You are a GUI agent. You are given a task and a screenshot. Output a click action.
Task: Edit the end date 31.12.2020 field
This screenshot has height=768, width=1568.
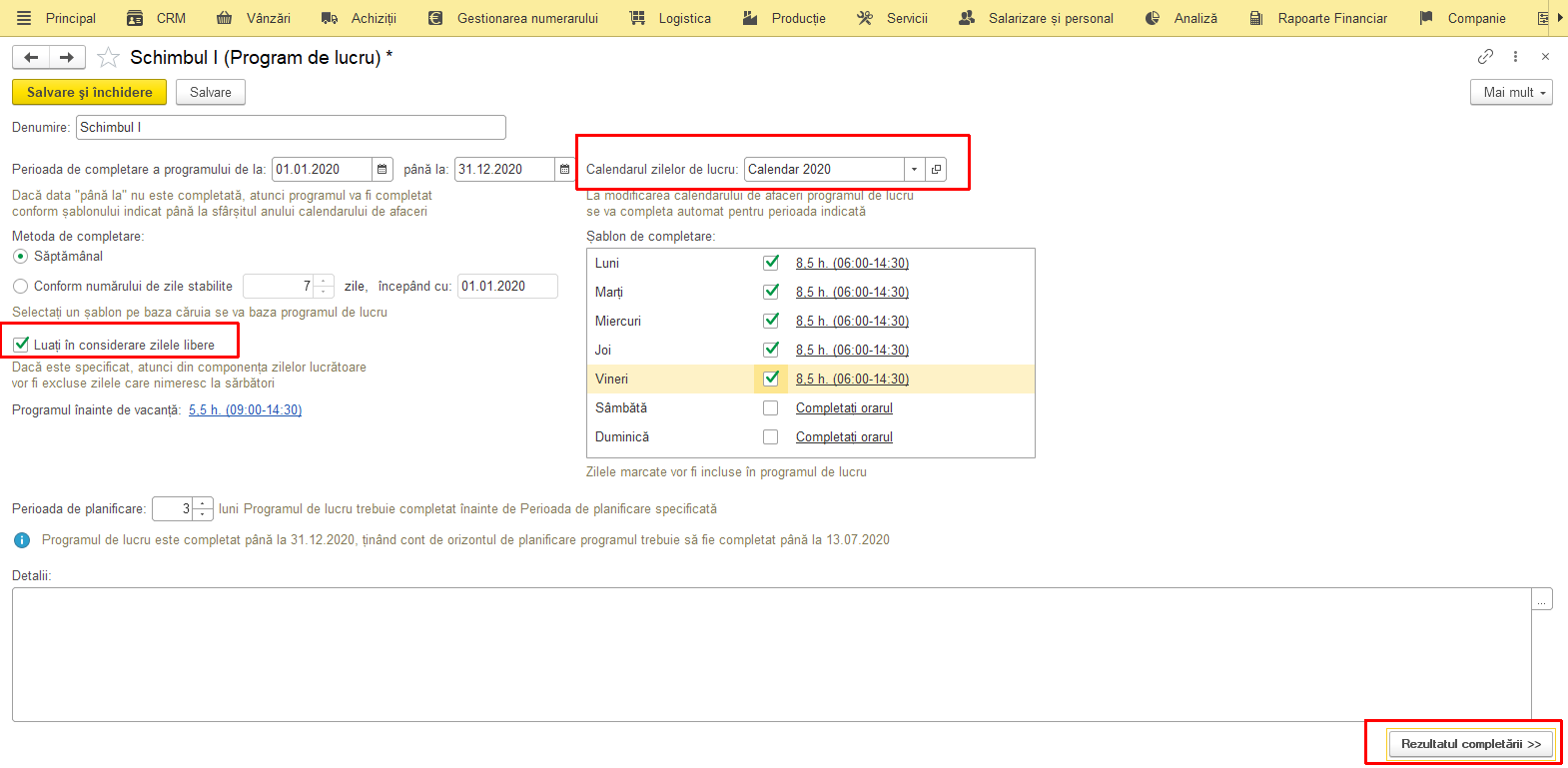(x=504, y=169)
